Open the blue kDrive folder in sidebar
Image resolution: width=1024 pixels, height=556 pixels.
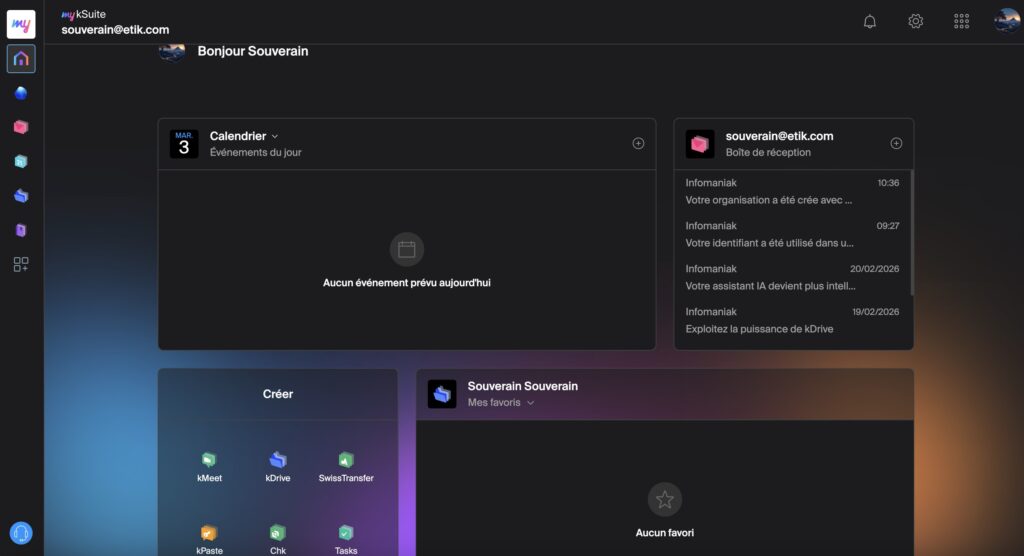[21, 195]
